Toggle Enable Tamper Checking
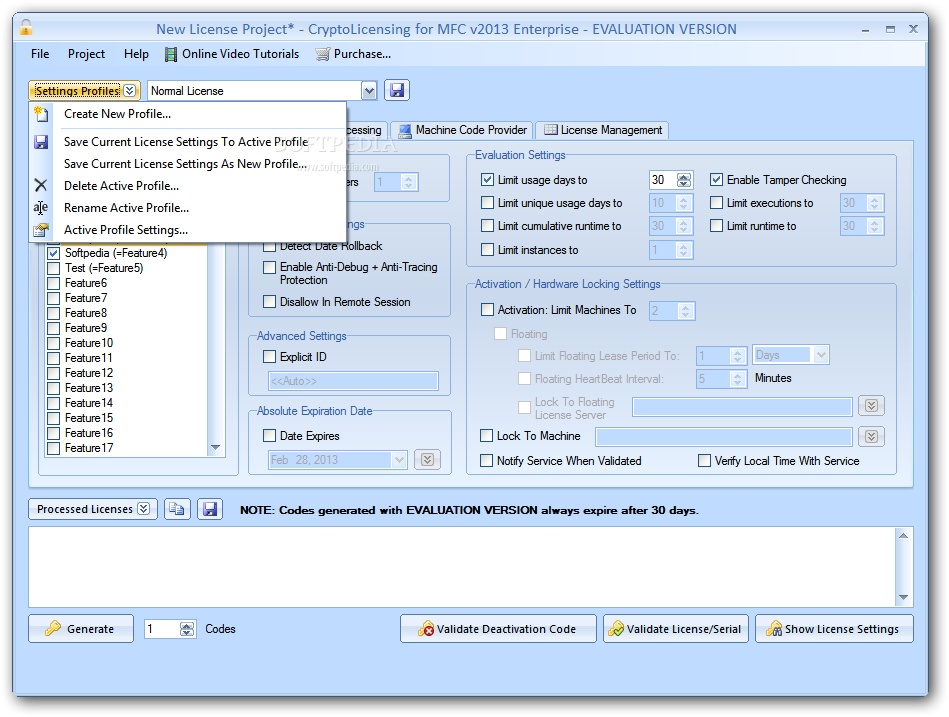Viewport: 949px width, 717px height. [717, 180]
